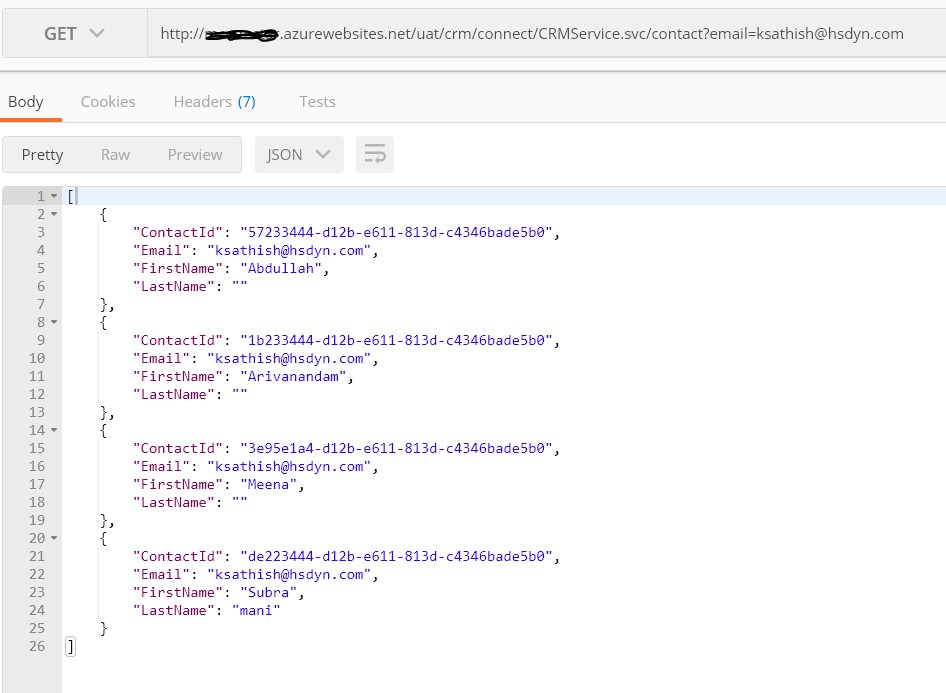The image size is (946, 693).
Task: Switch to Preview response view
Action: [195, 154]
